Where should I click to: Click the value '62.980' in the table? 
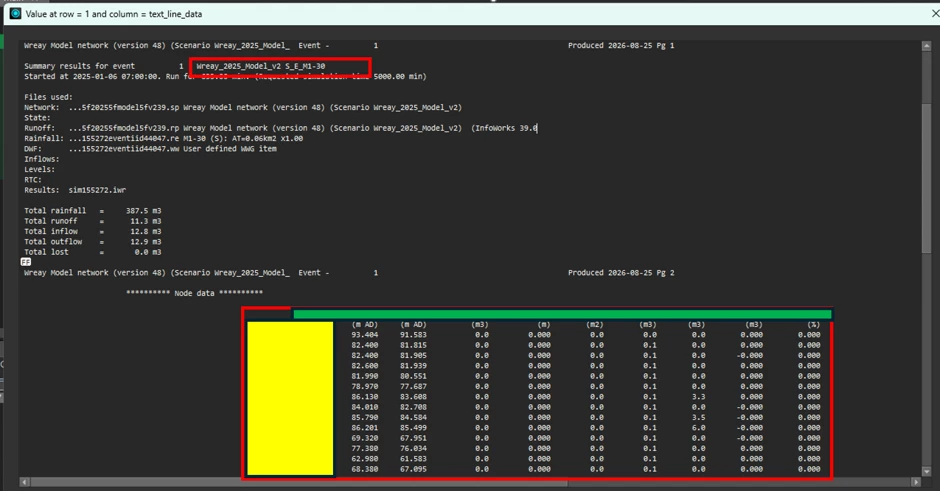point(364,459)
